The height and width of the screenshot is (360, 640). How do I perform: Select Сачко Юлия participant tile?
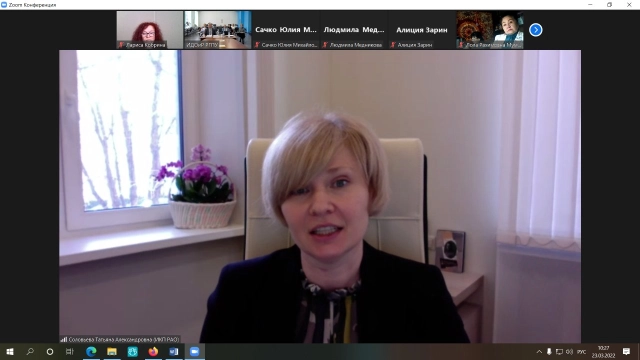click(x=286, y=30)
